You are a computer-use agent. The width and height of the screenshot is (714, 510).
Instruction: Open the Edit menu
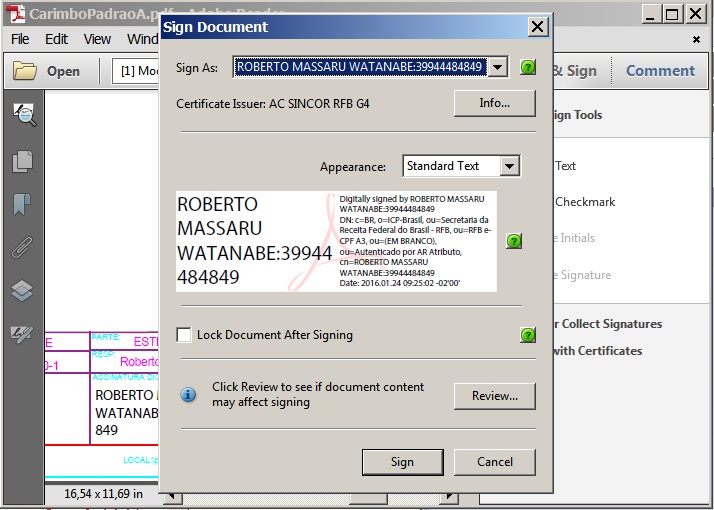56,39
